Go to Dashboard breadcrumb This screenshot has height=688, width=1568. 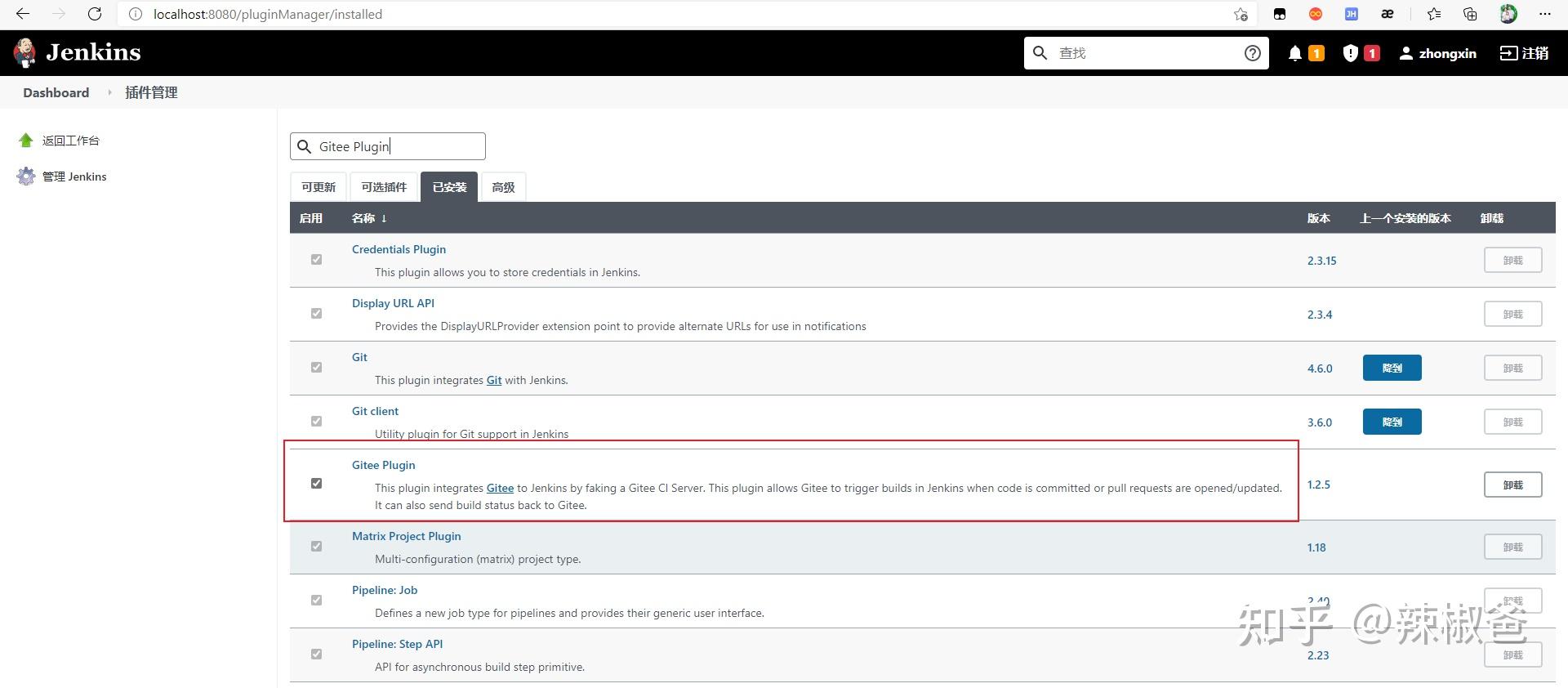56,92
